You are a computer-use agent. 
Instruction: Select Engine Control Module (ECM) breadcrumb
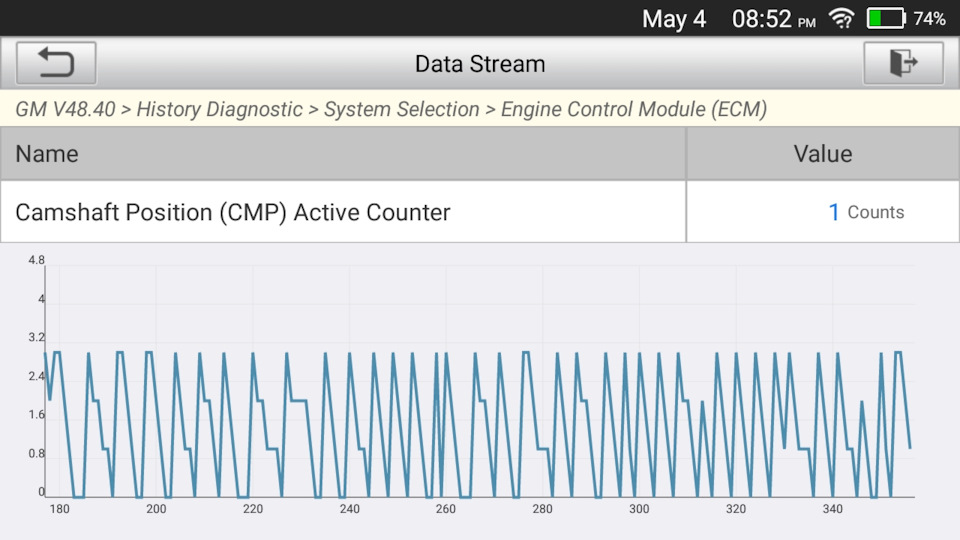634,110
